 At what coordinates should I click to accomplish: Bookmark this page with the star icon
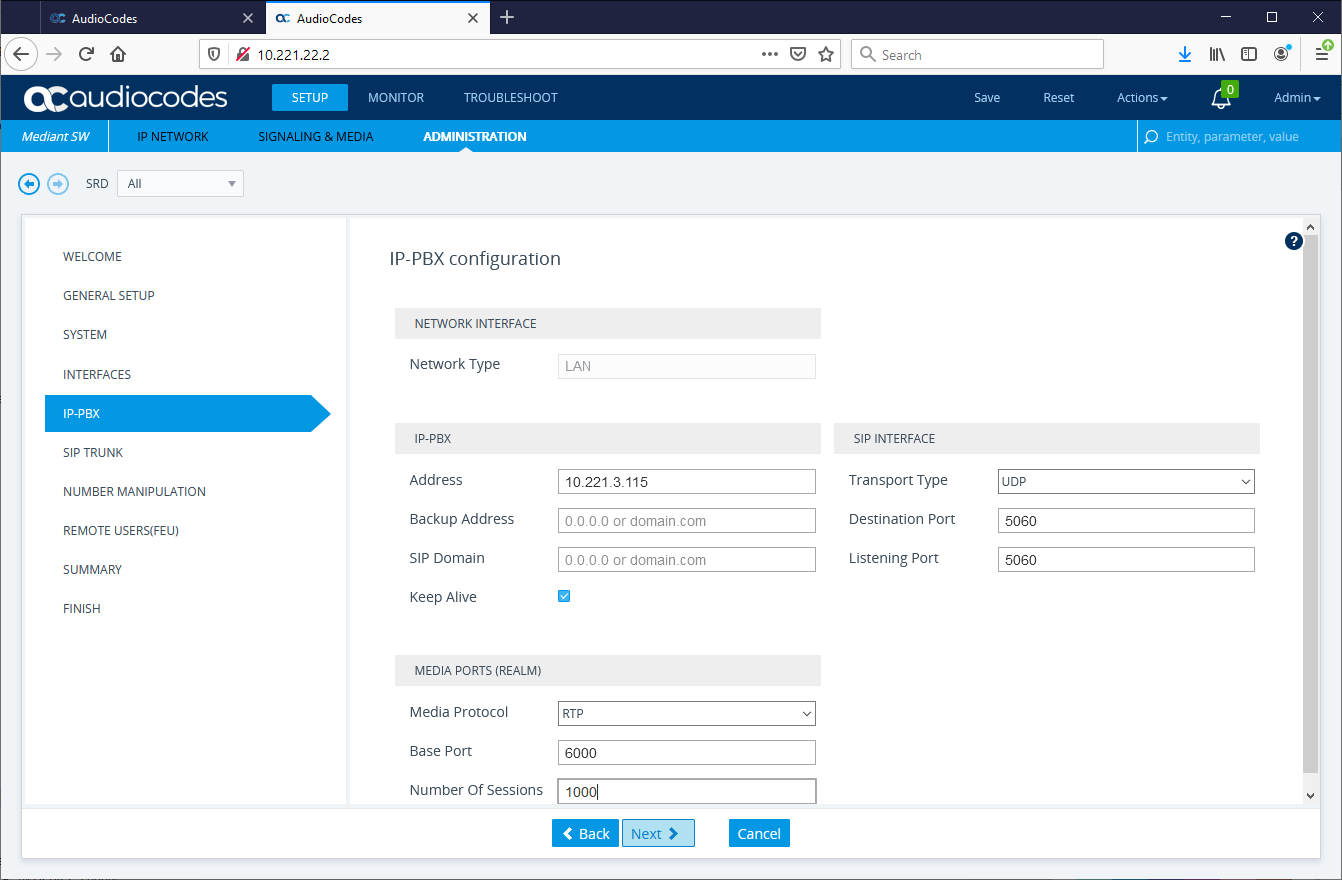pyautogui.click(x=826, y=55)
